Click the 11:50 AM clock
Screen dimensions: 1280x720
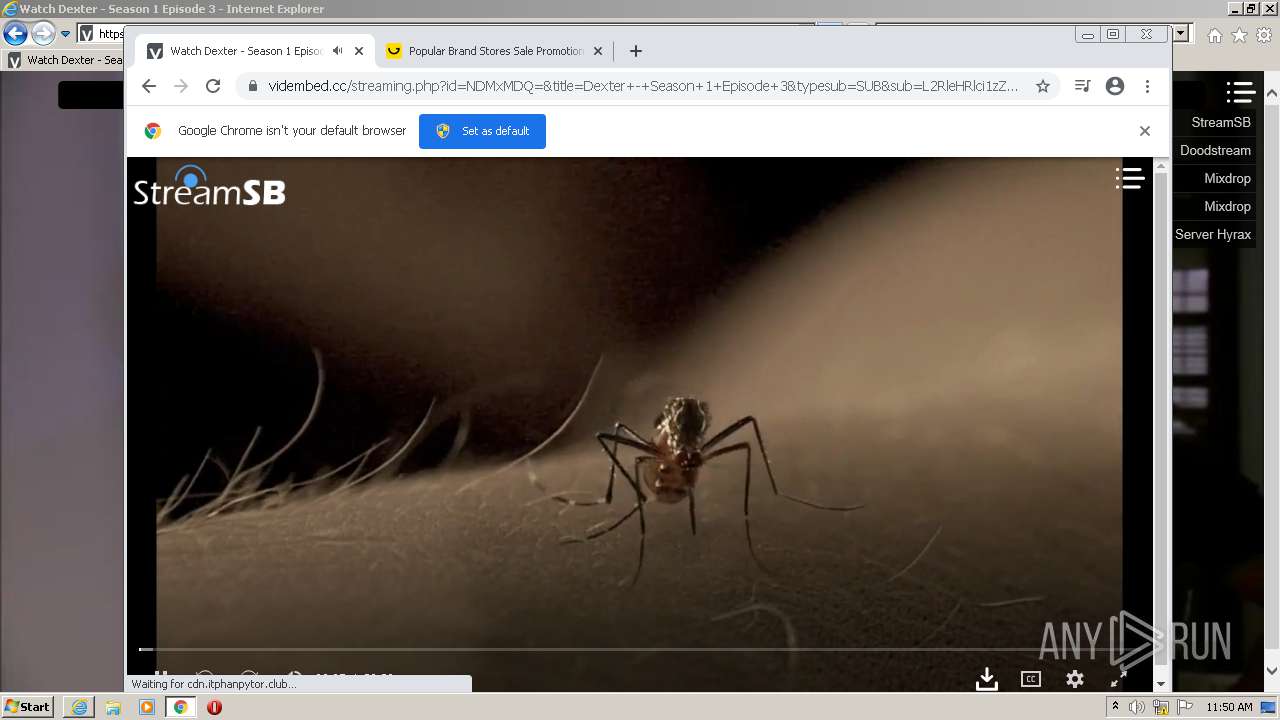[1229, 707]
